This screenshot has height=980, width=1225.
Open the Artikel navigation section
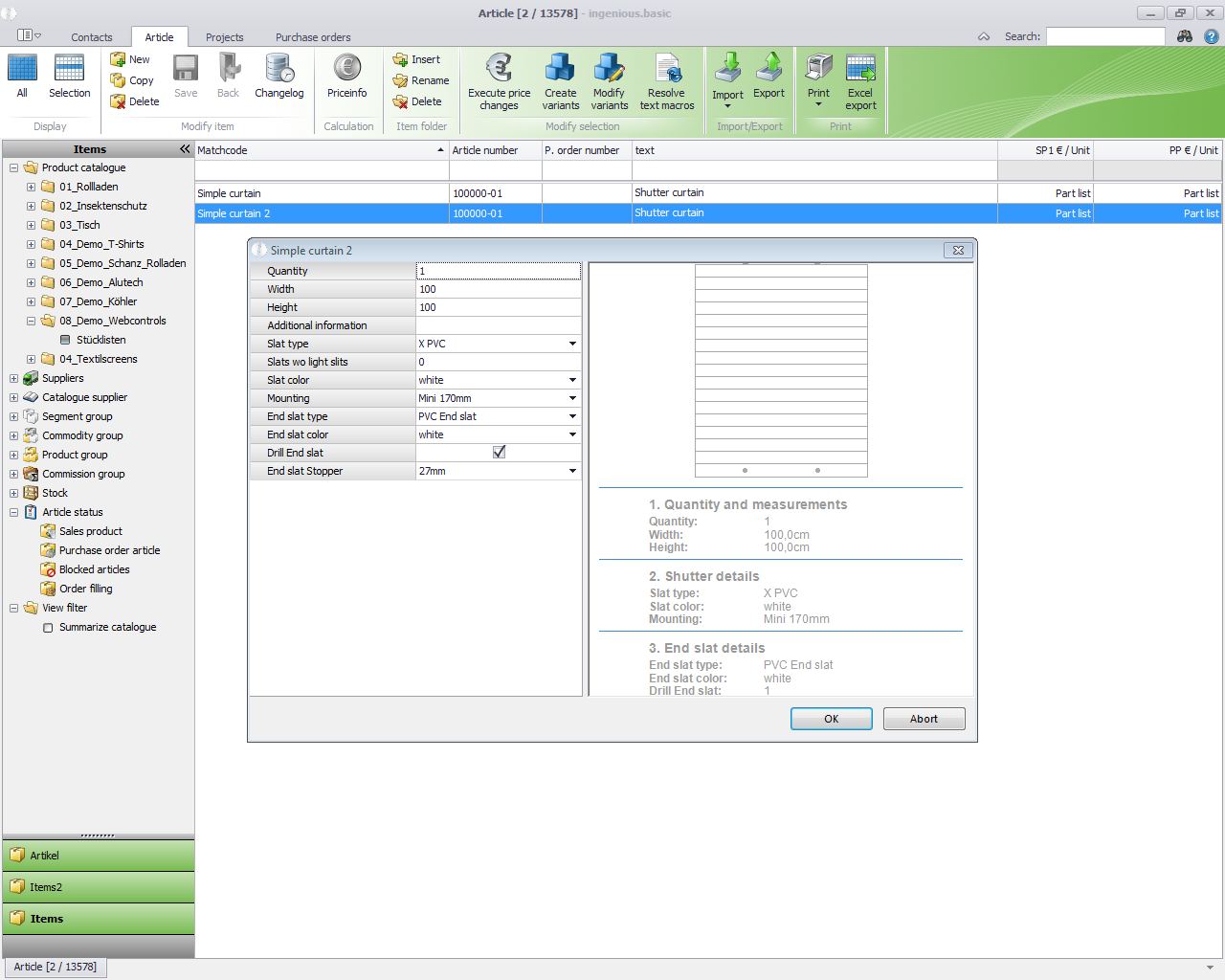[99, 856]
